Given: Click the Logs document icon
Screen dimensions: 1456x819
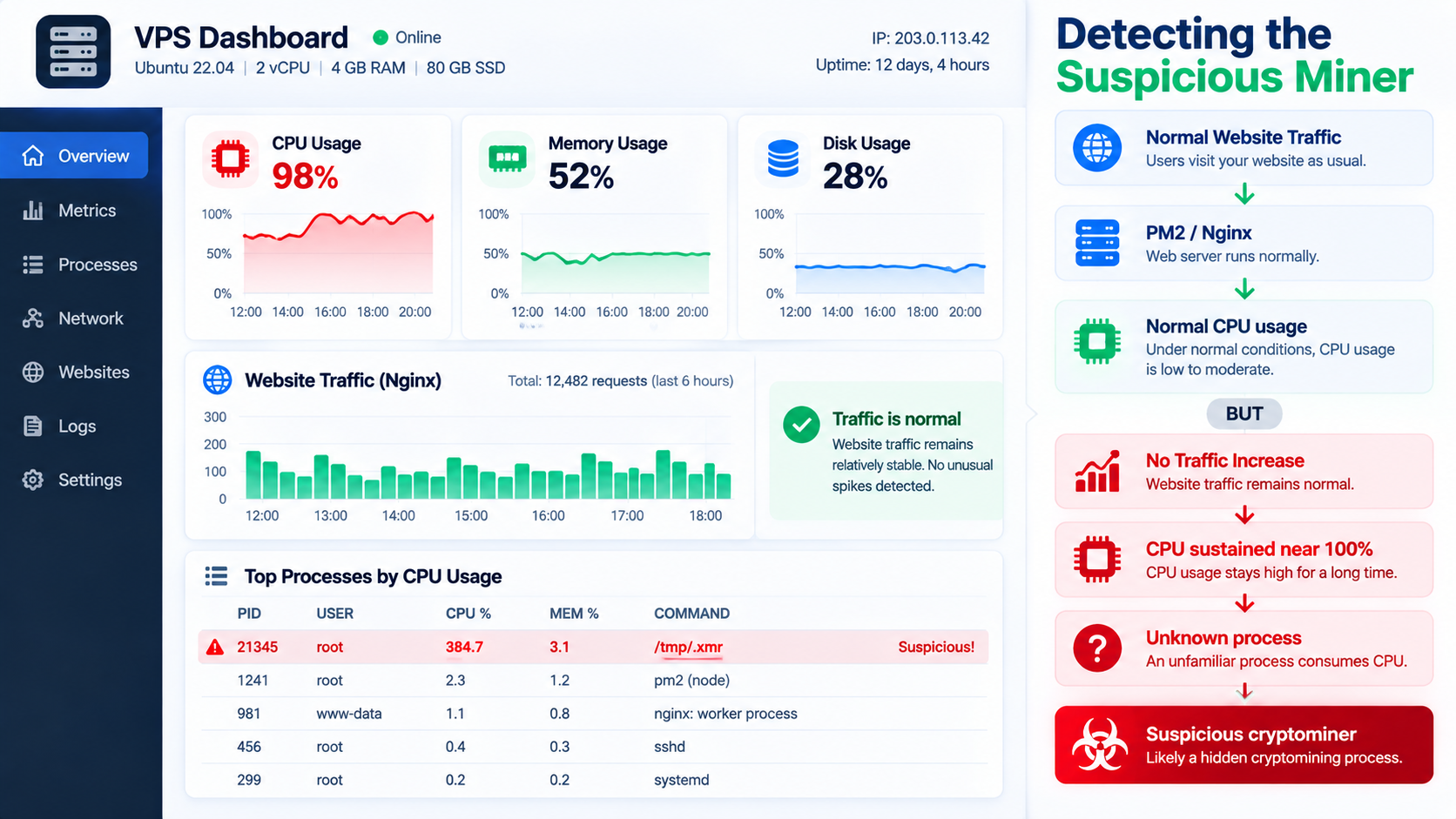Looking at the screenshot, I should pos(33,426).
